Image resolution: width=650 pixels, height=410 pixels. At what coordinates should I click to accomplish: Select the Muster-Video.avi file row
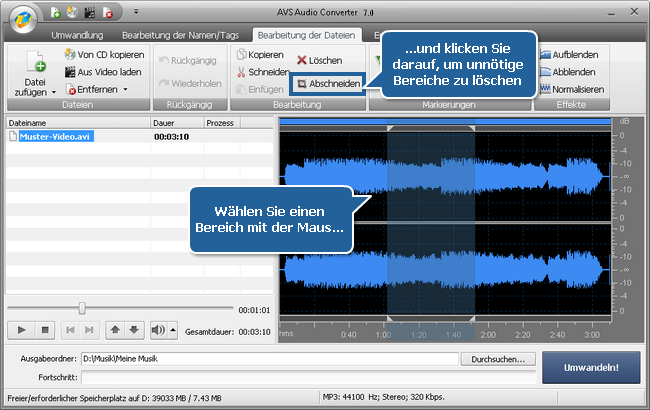(x=139, y=136)
